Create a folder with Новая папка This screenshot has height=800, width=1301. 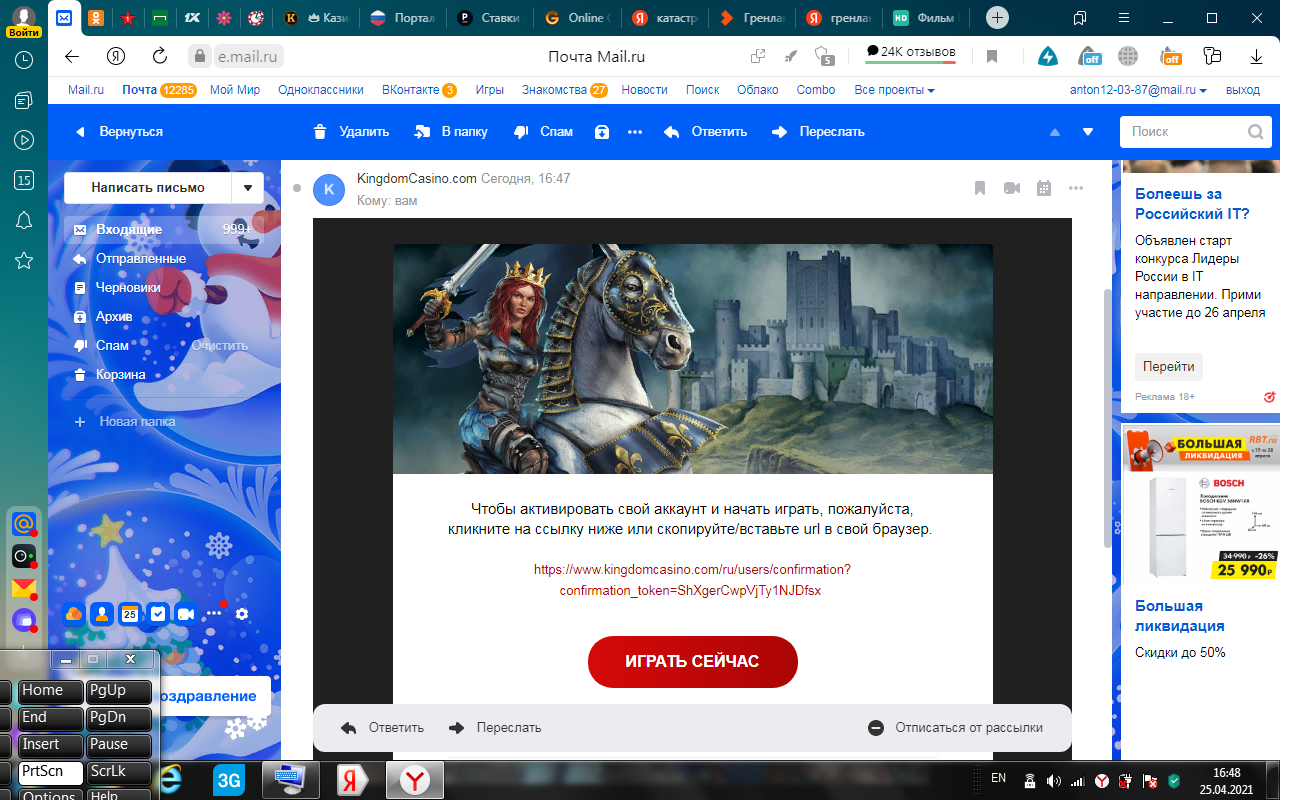coord(125,421)
